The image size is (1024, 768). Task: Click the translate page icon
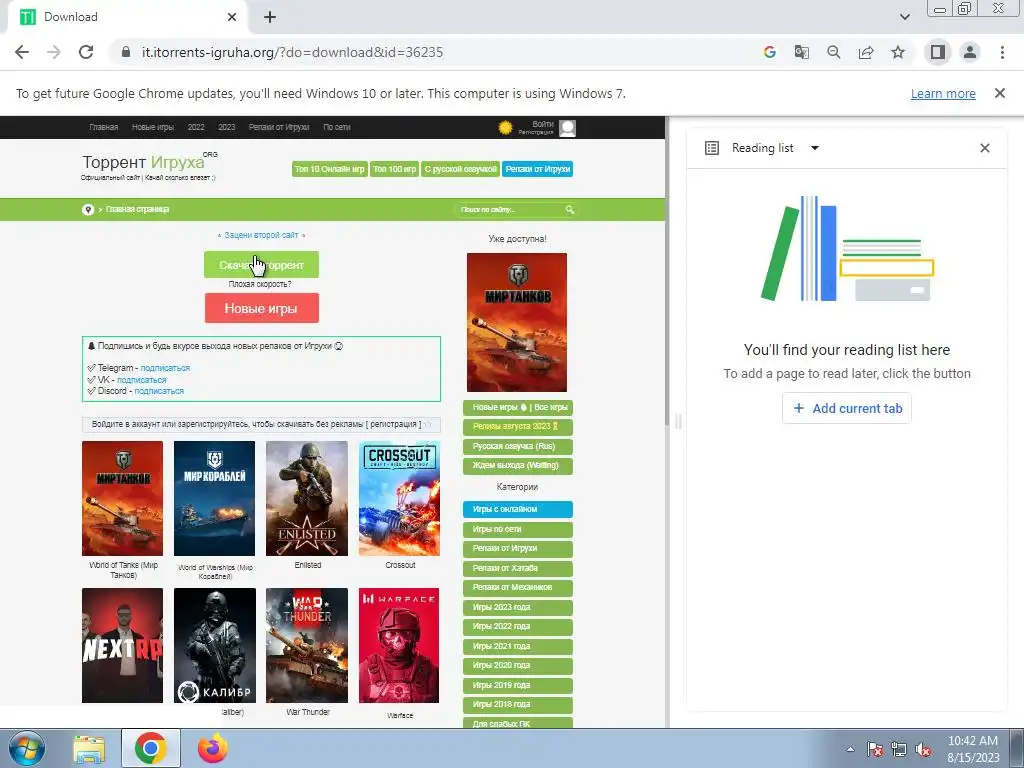(801, 52)
